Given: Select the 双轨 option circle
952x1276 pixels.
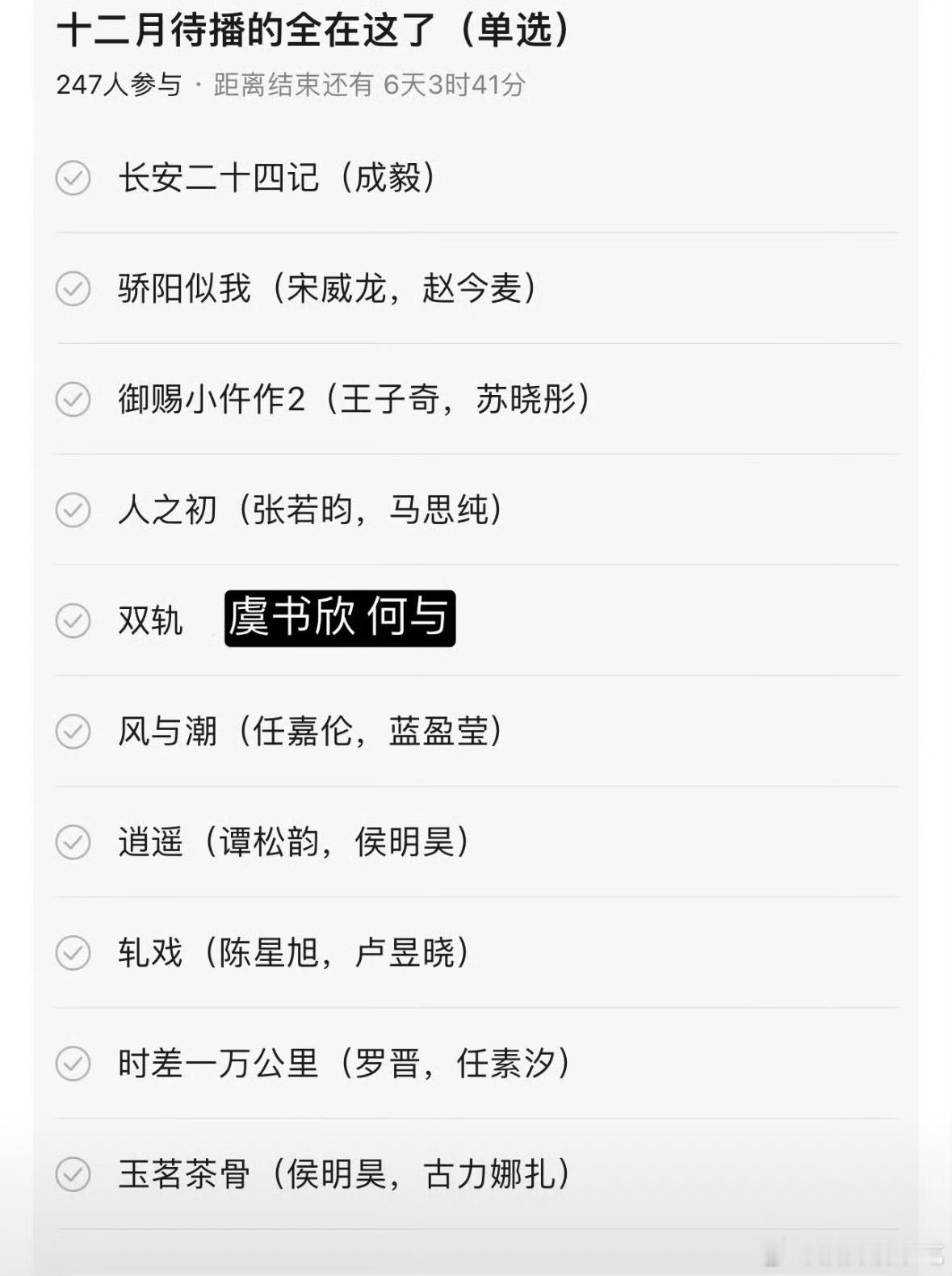Looking at the screenshot, I should coord(73,620).
